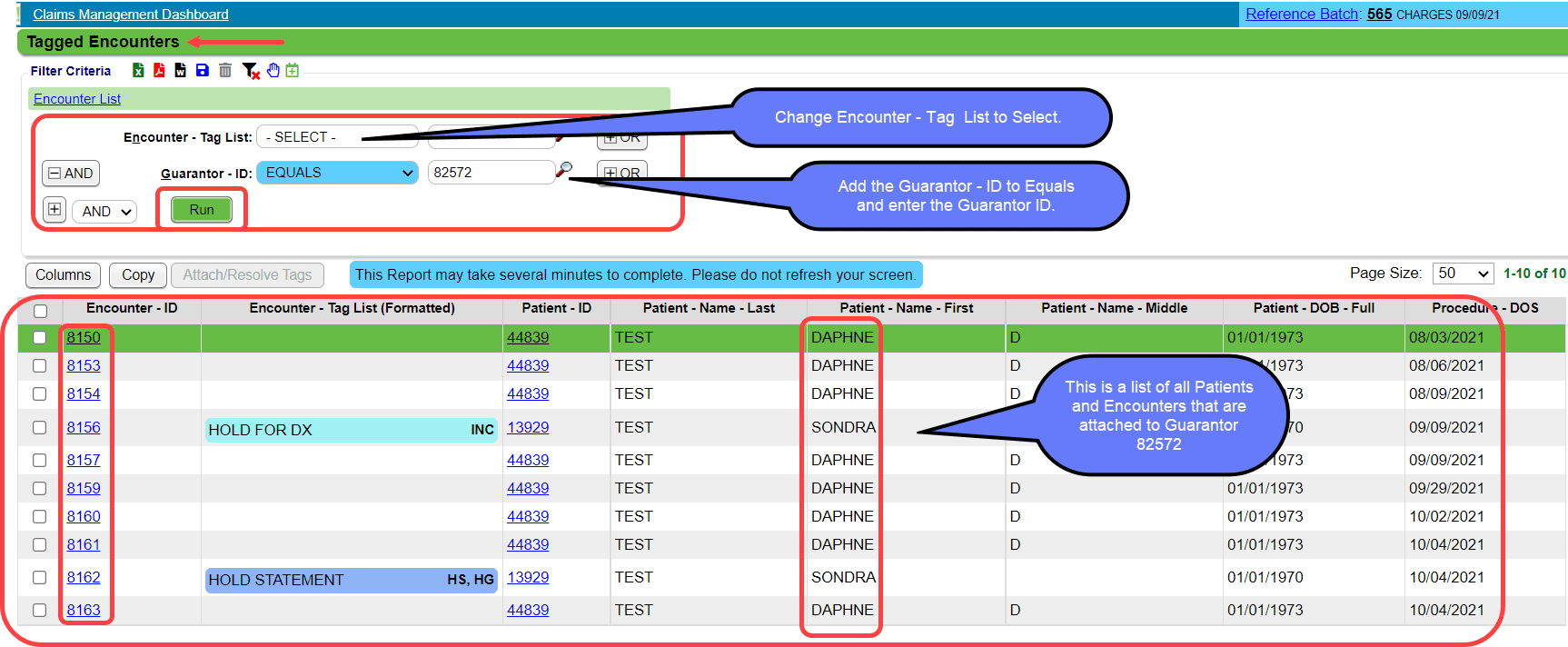The height and width of the screenshot is (647, 1568).
Task: Delete saved filter with trash icon
Action: pos(225,70)
